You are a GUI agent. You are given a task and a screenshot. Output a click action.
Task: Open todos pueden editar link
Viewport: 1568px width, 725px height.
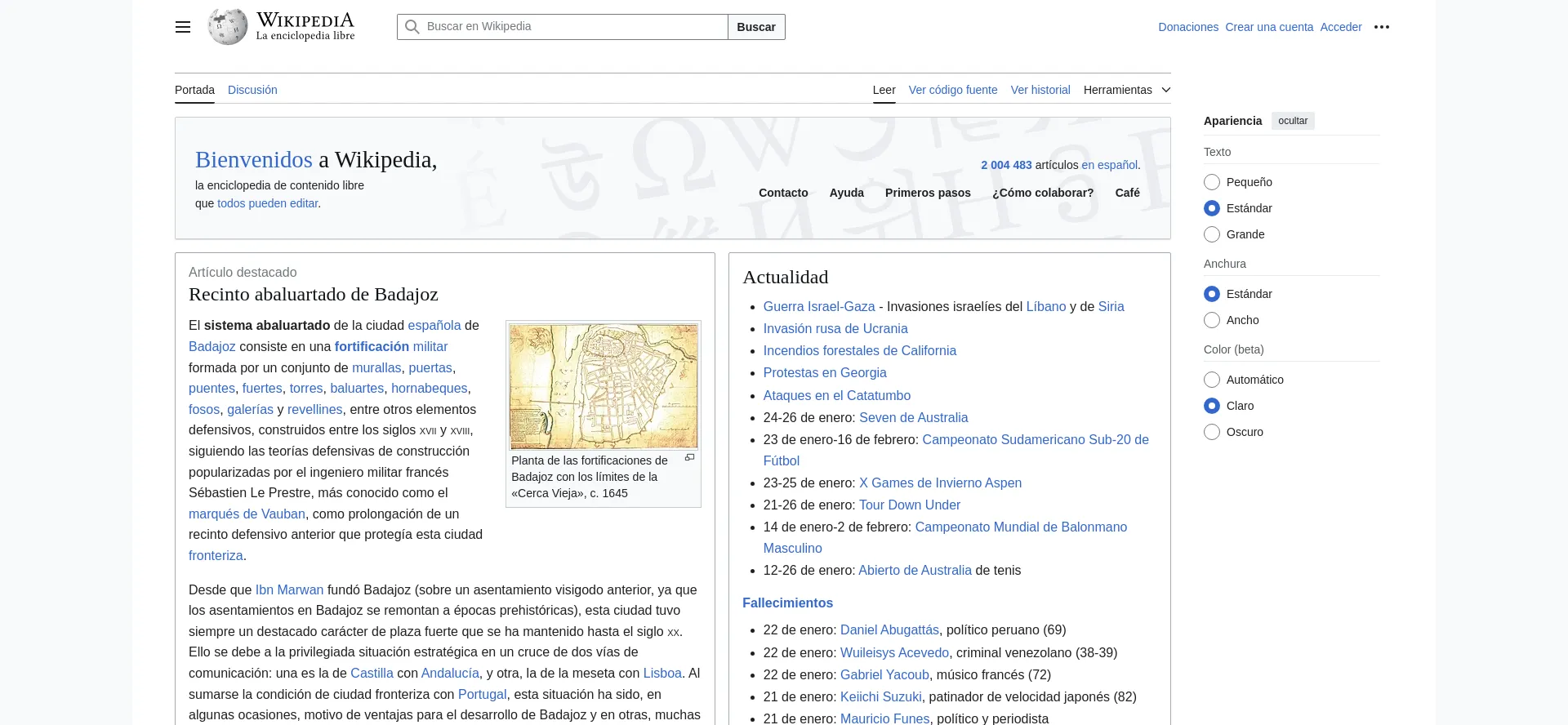[267, 203]
